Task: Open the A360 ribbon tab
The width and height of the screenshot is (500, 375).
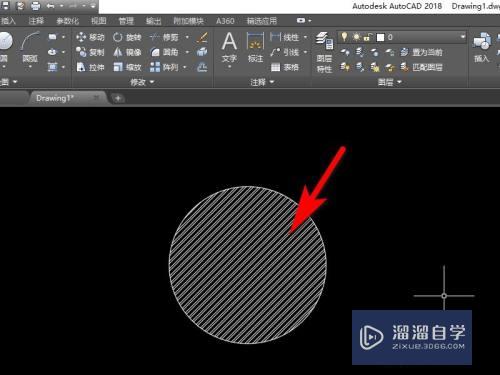Action: (225, 21)
